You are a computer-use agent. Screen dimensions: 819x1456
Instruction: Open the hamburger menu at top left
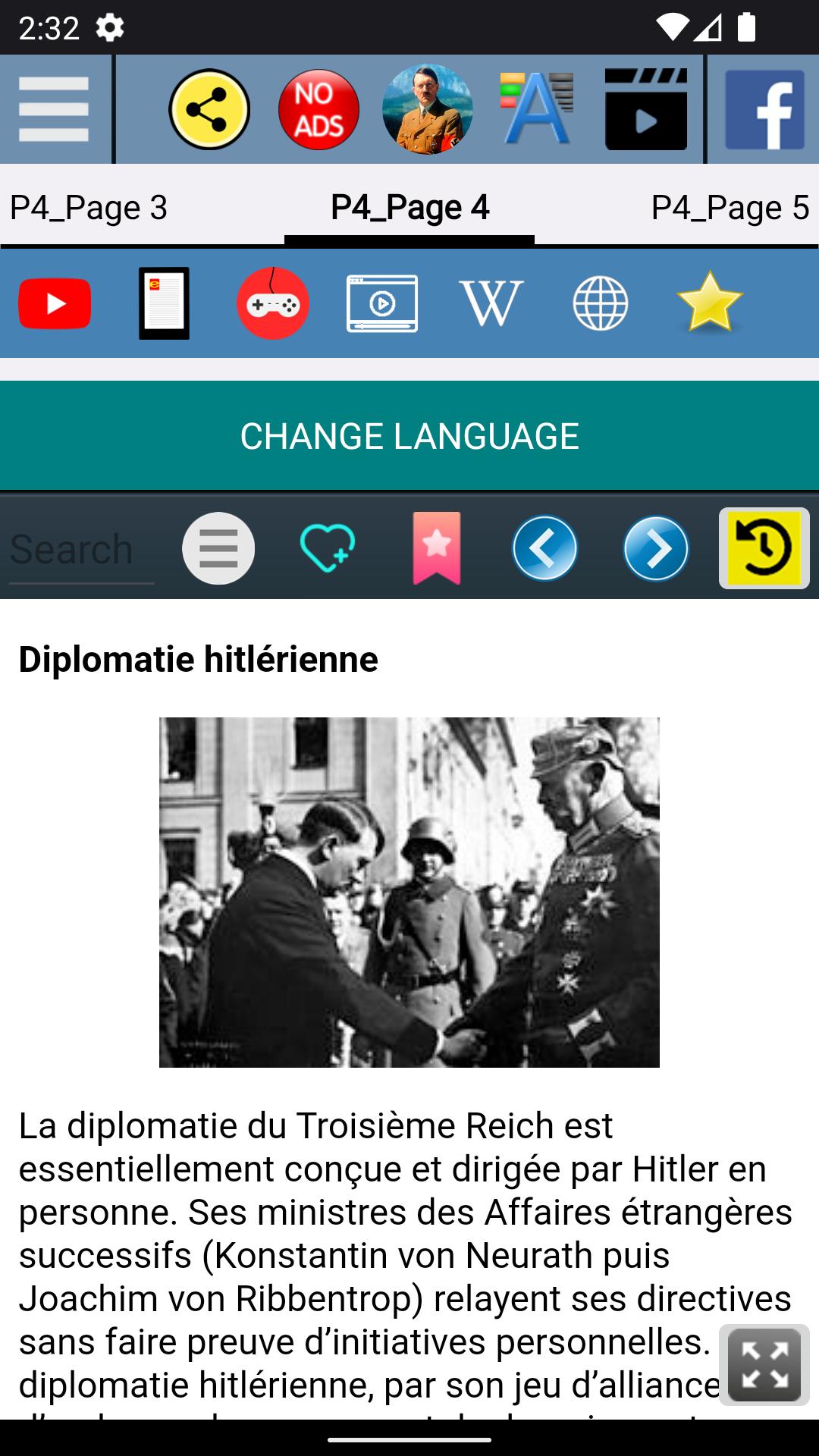pos(54,109)
